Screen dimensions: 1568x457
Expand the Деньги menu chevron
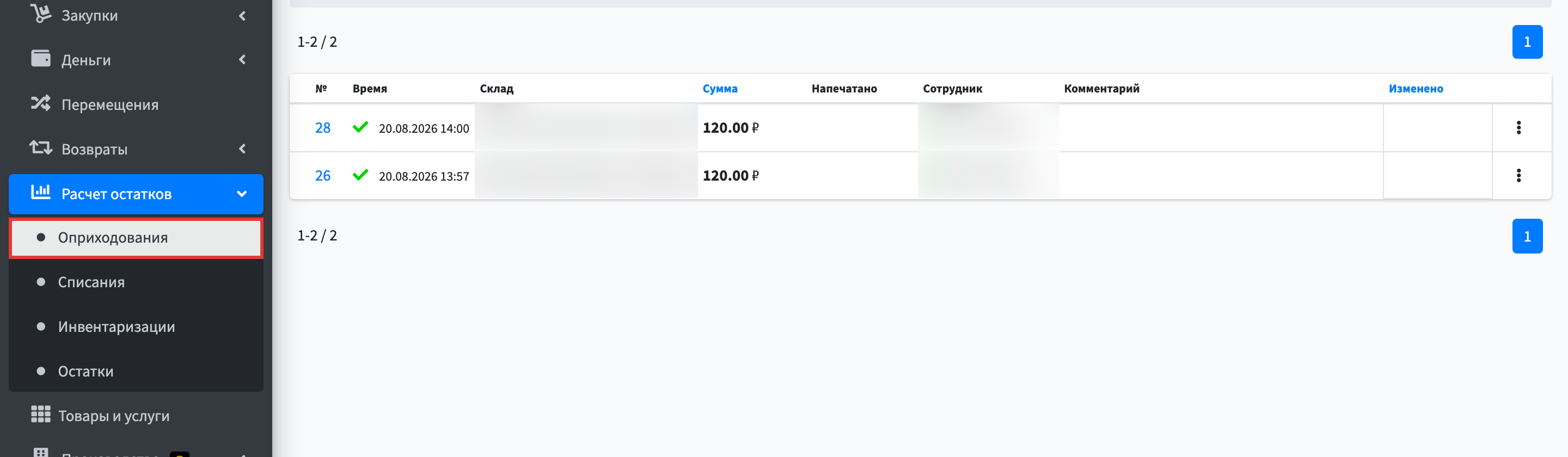pyautogui.click(x=242, y=60)
